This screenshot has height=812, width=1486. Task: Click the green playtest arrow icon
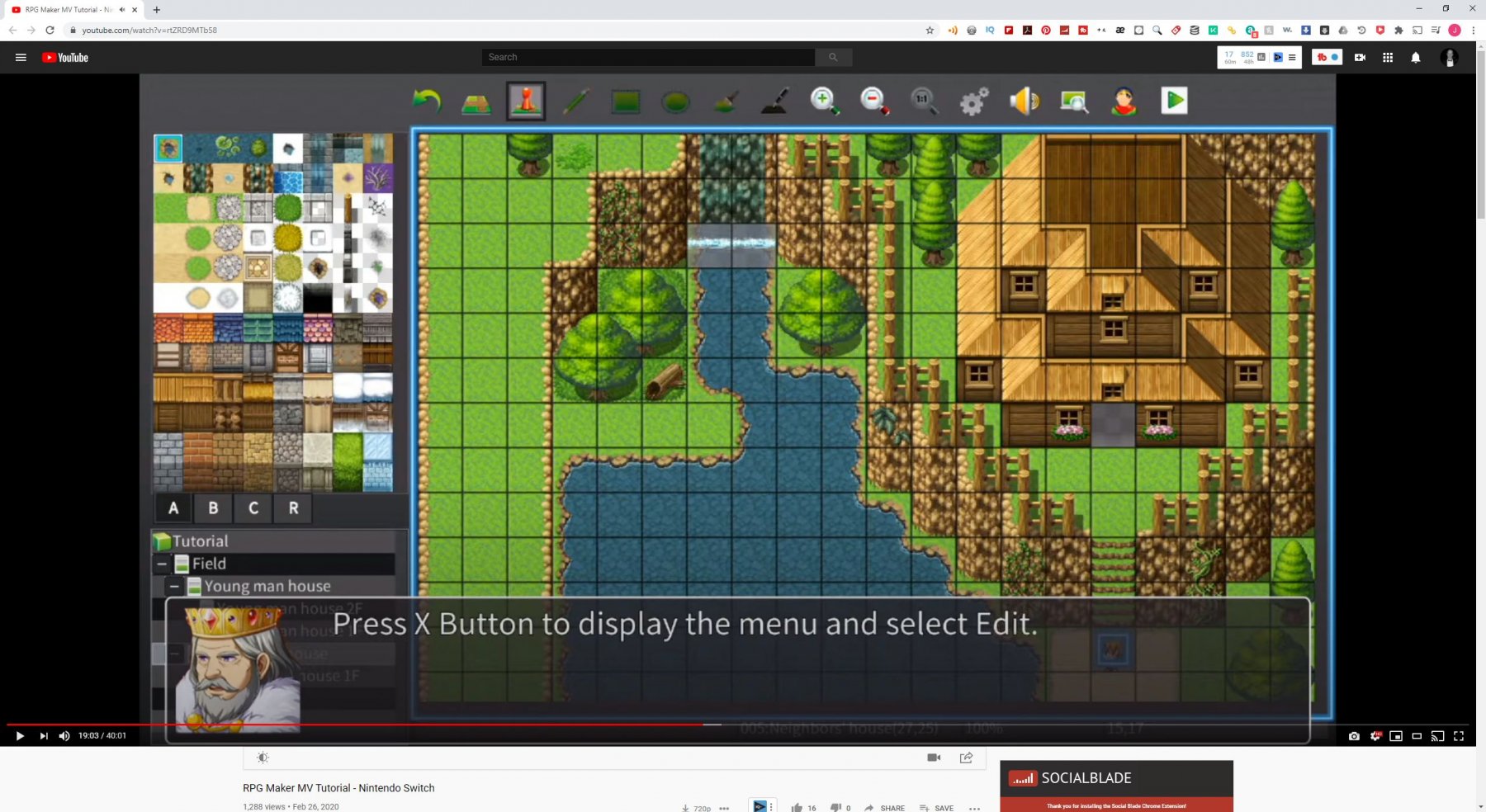coord(1174,101)
